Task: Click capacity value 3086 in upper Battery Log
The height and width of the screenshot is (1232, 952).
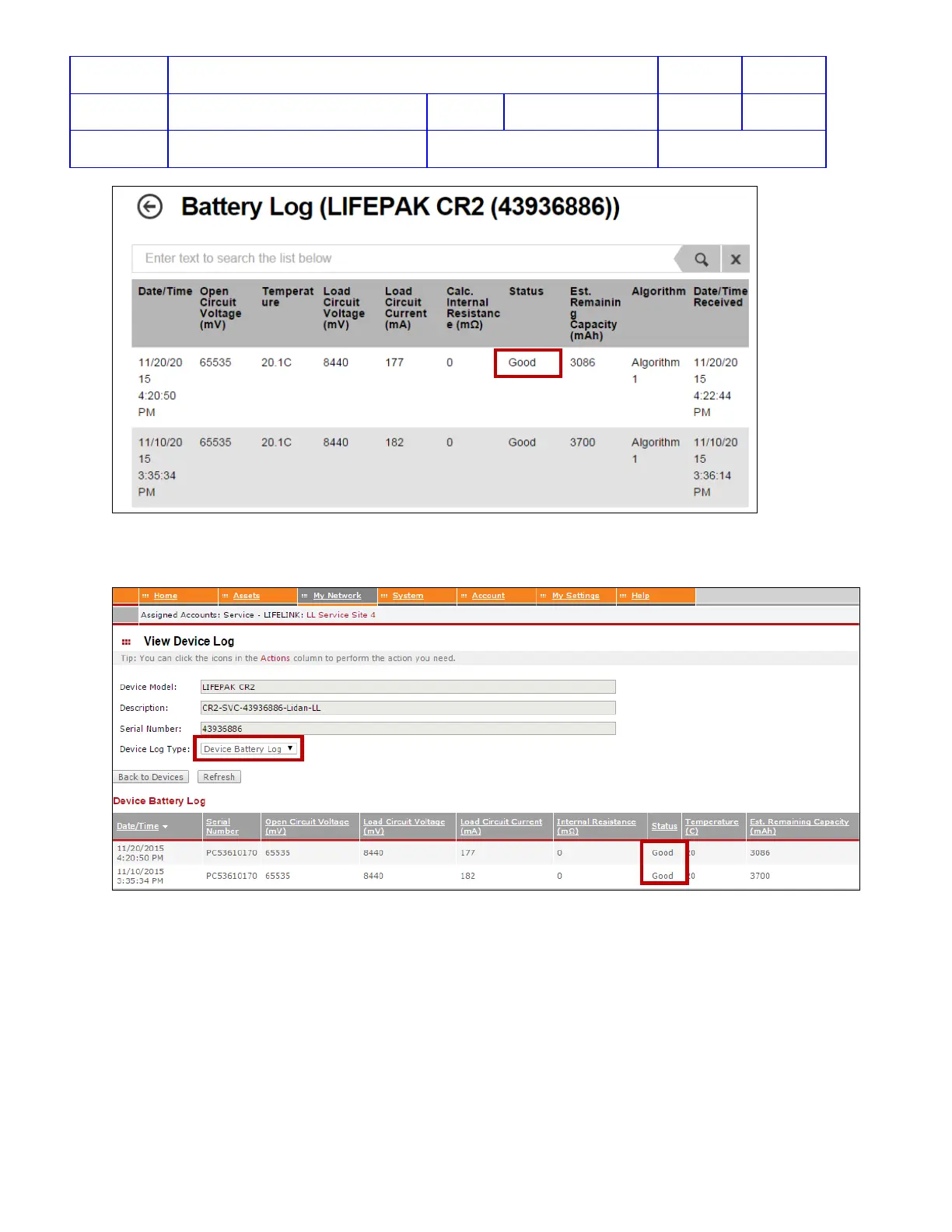Action: tap(583, 362)
